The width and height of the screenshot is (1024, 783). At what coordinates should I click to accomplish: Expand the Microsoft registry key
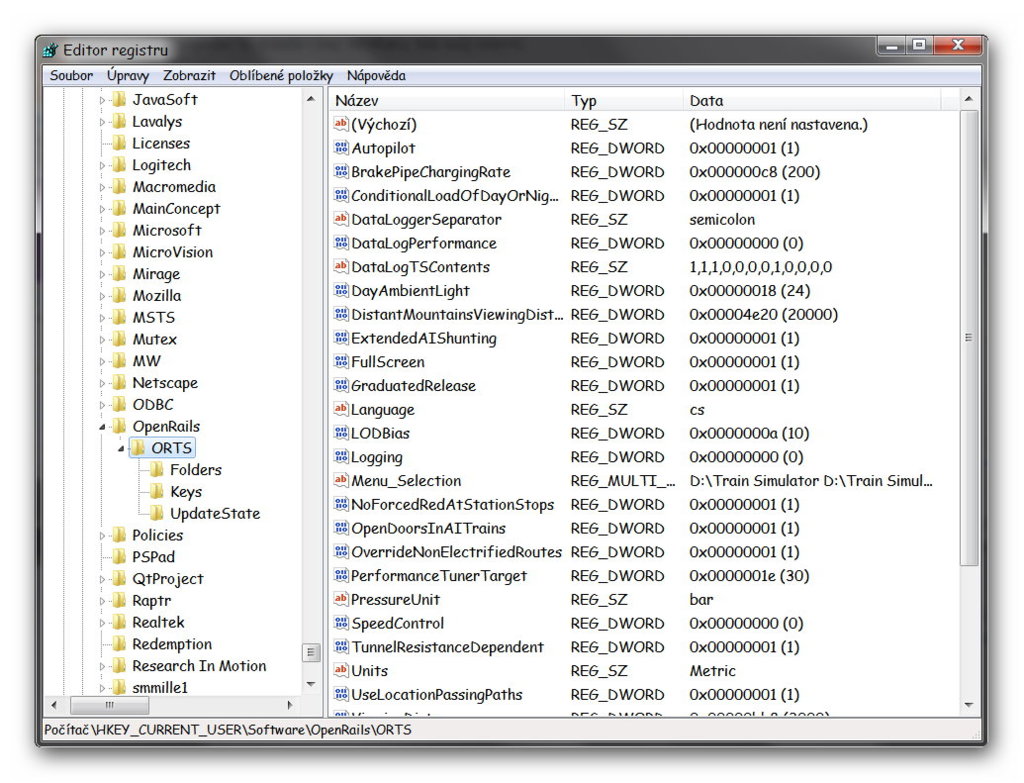[102, 231]
